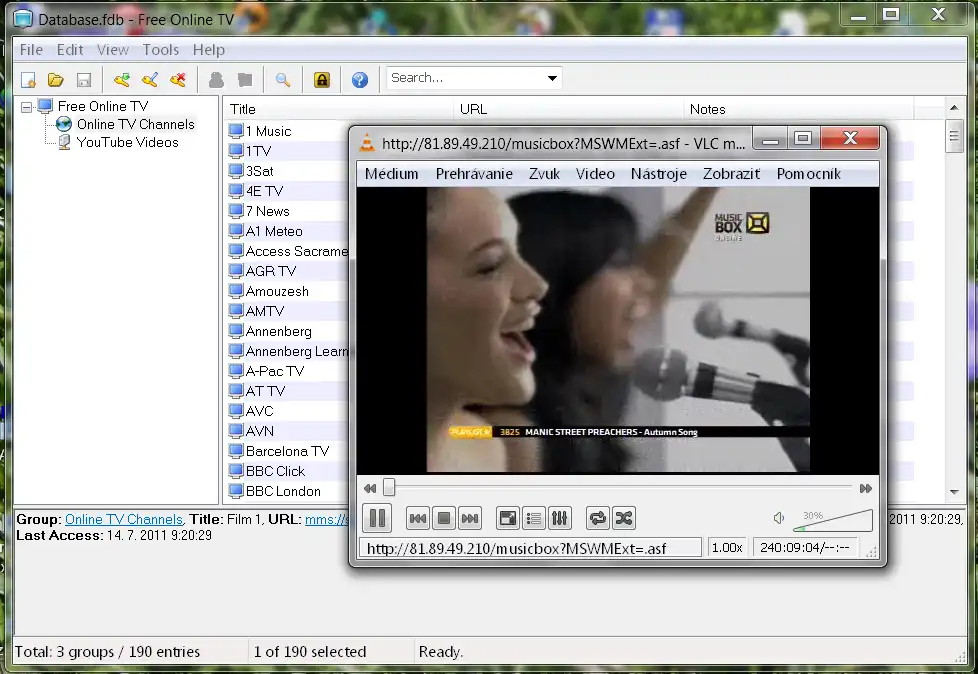
Task: Open VLC Médium menu
Action: 392,174
